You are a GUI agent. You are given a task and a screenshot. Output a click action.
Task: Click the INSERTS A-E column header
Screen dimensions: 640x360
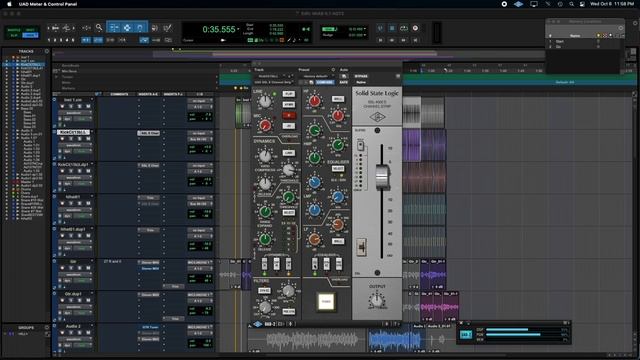[x=148, y=94]
